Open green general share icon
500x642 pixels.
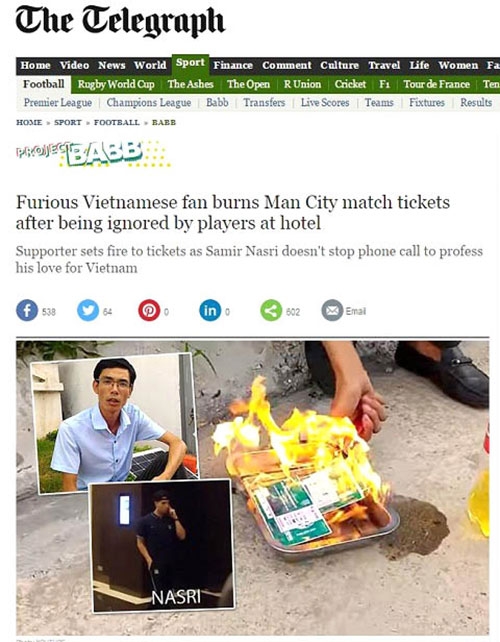point(271,310)
